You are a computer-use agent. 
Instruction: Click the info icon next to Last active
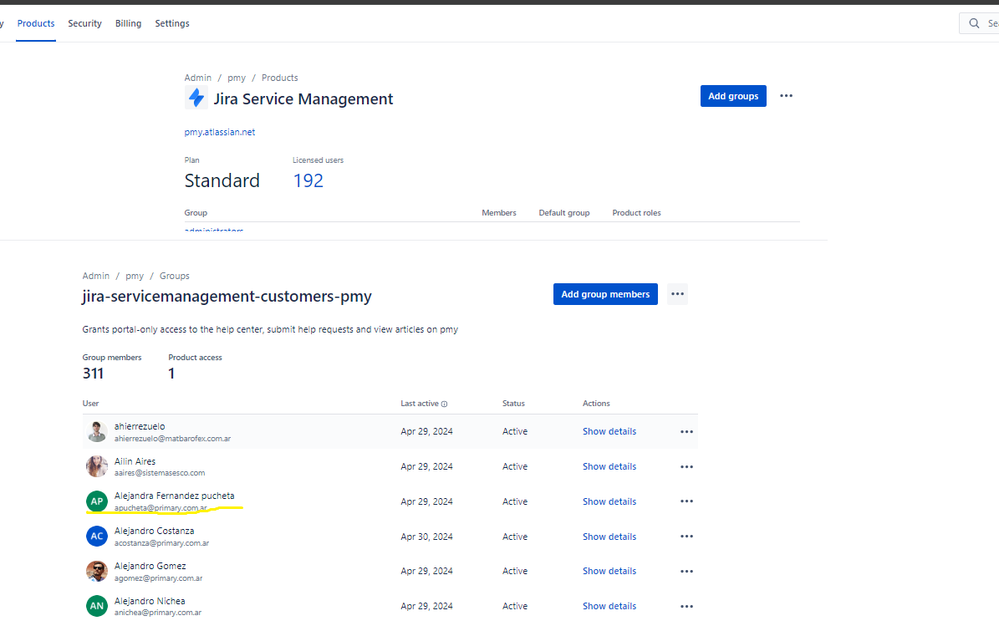444,404
